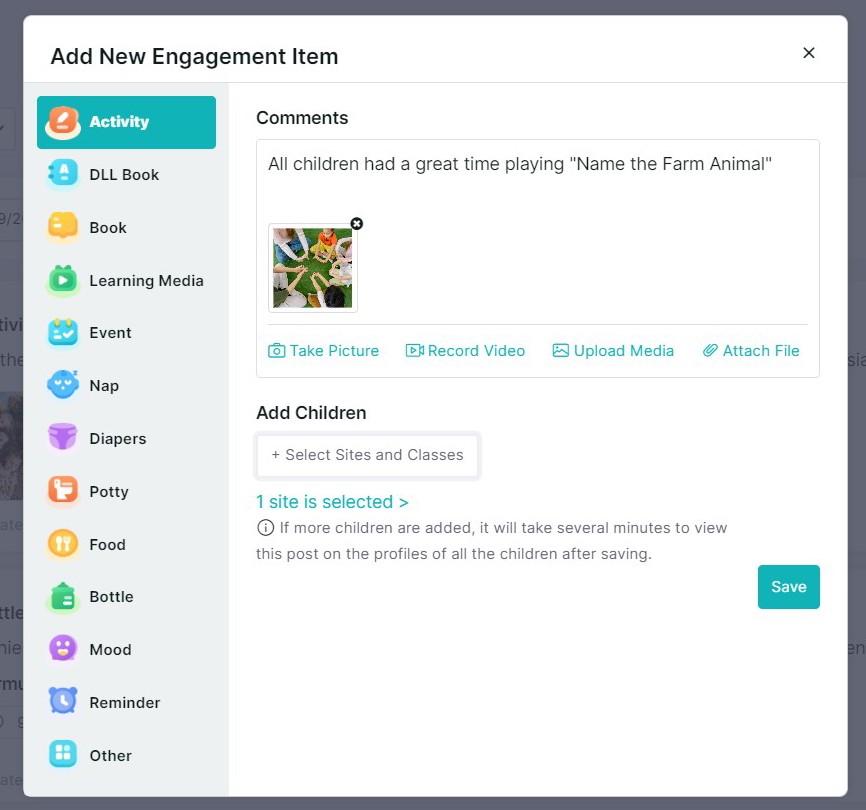Save the engagement item
866x810 pixels.
pos(788,586)
